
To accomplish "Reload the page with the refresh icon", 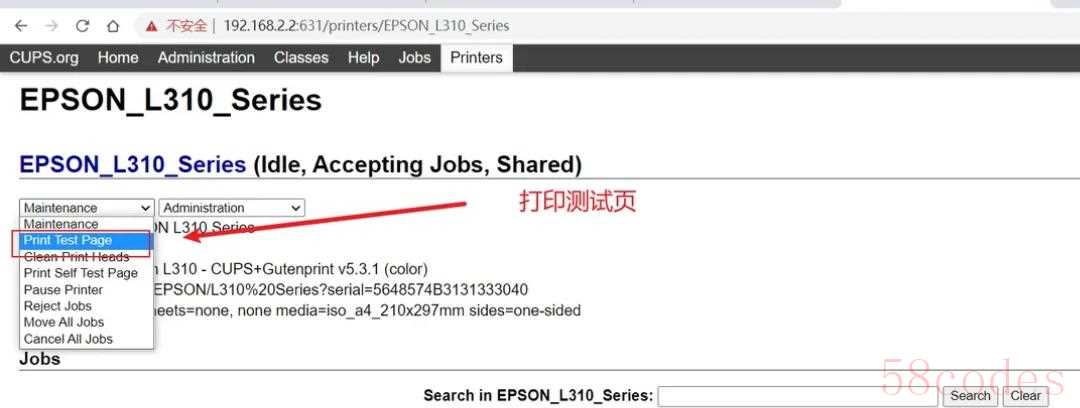I will click(83, 26).
